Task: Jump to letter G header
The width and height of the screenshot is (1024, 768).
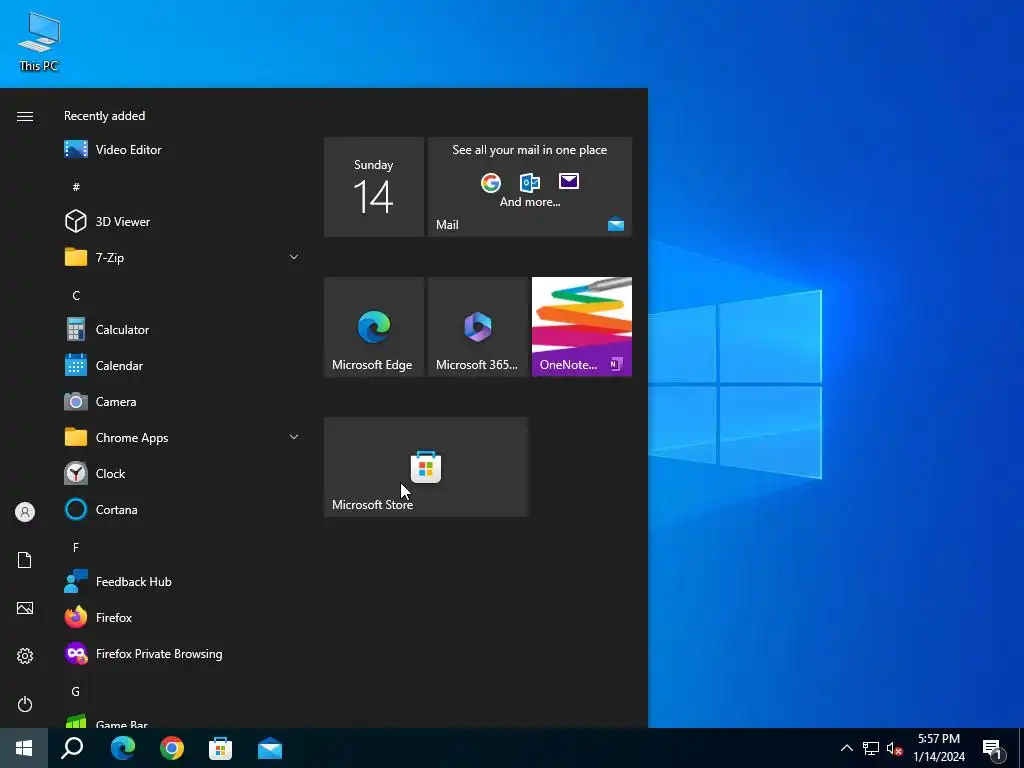Action: (x=76, y=691)
